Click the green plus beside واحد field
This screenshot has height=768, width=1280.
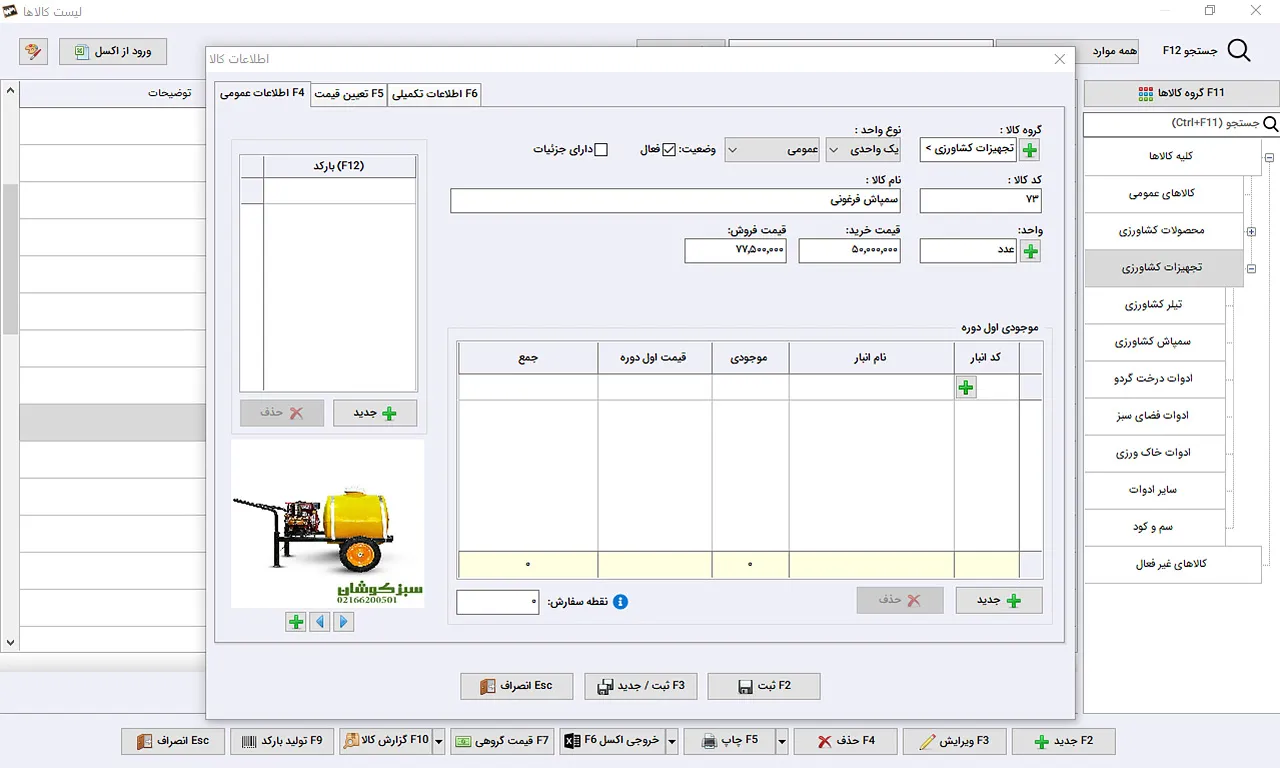point(1030,251)
